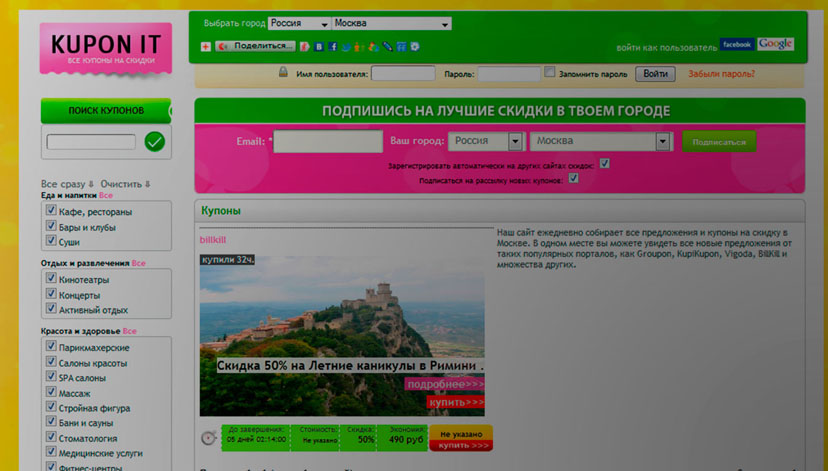The image size is (828, 471).
Task: Click the padlock icon beside the username field
Action: (x=283, y=72)
